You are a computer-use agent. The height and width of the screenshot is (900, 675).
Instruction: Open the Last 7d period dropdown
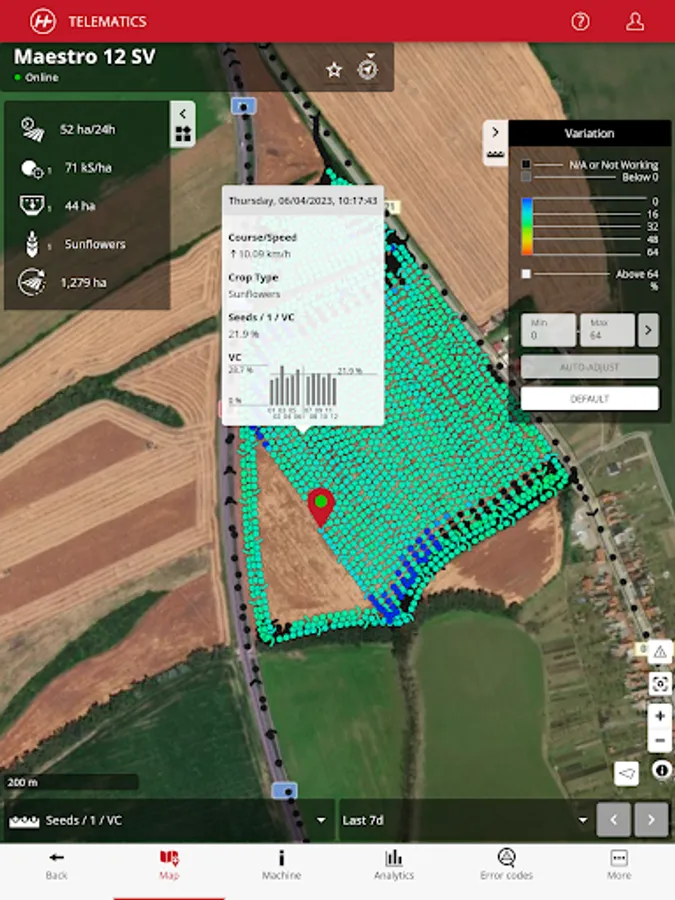(x=465, y=820)
